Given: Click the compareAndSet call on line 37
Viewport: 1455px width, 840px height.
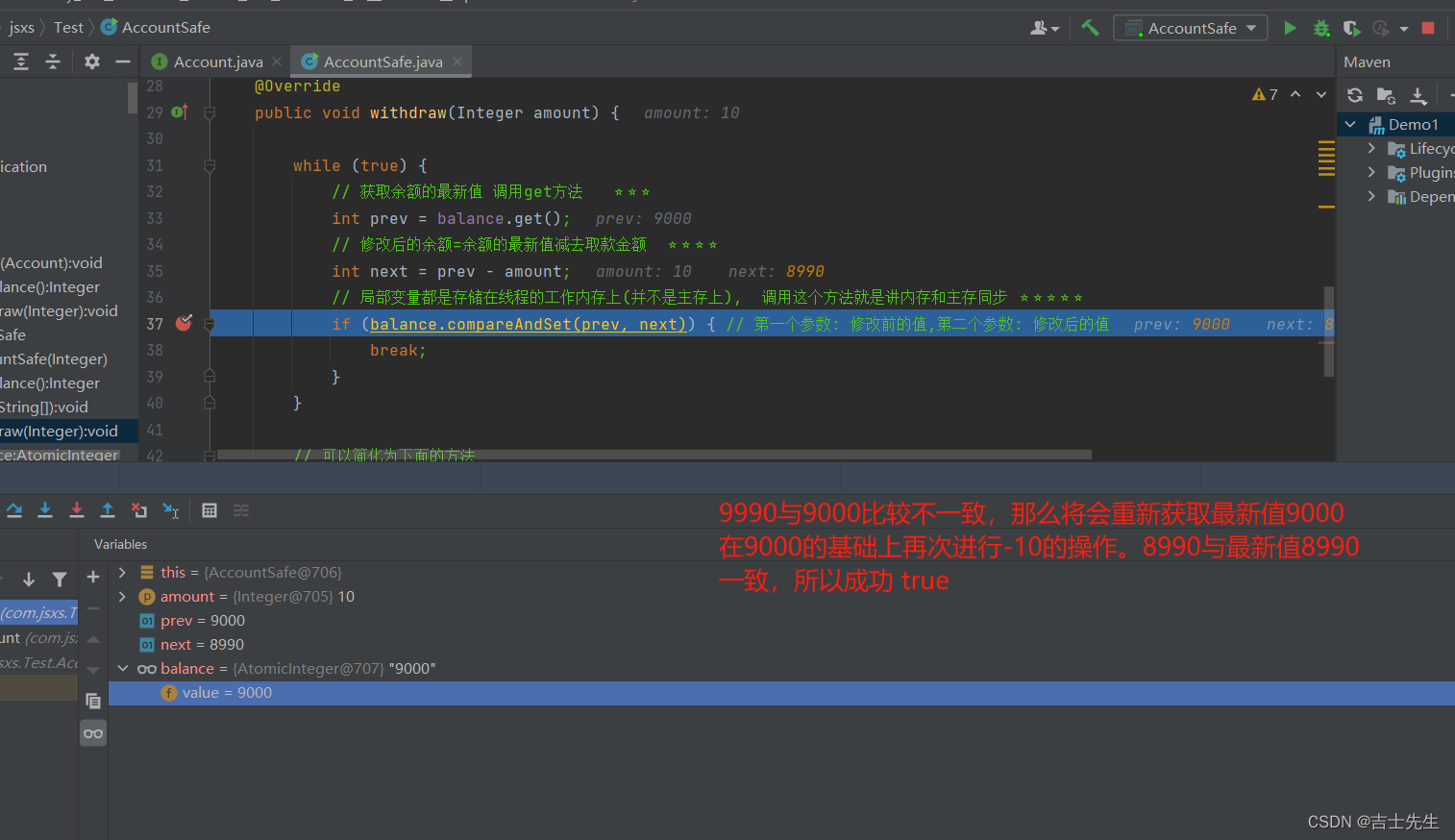Looking at the screenshot, I should (527, 324).
